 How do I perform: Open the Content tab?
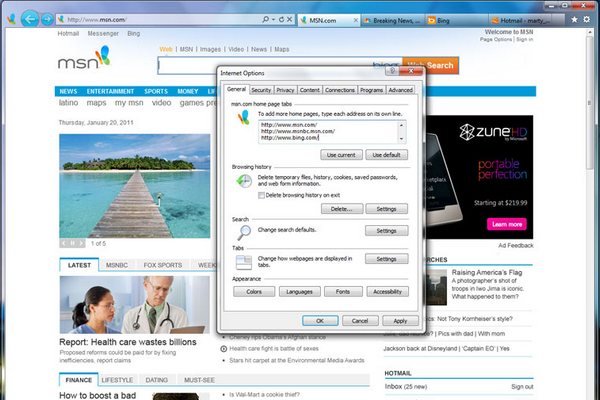pos(309,90)
